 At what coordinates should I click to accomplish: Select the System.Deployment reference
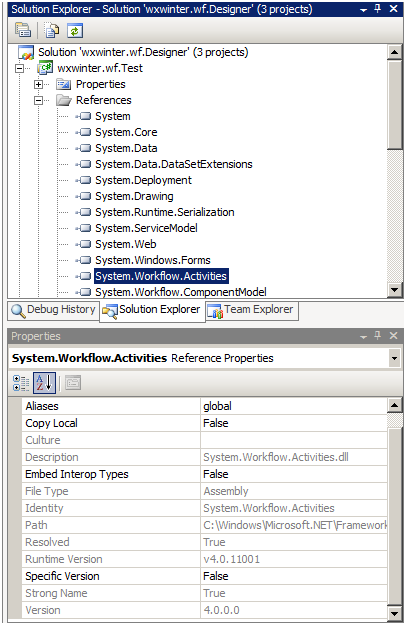click(x=143, y=180)
